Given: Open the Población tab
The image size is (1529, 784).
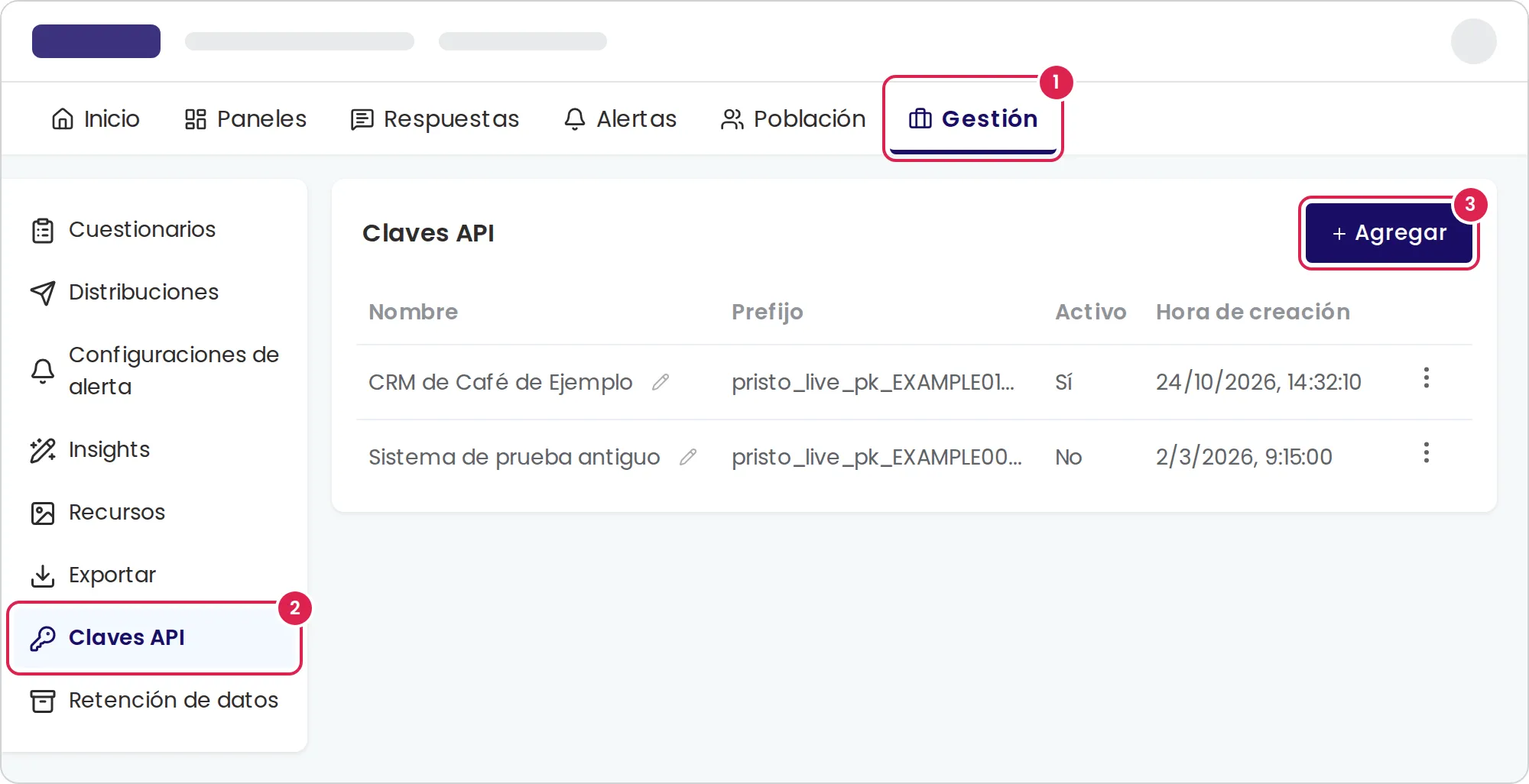Looking at the screenshot, I should (794, 119).
